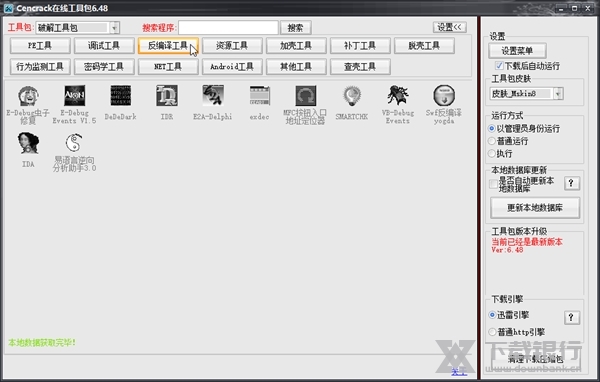Switch to 加壳工具 category
Image resolution: width=600 pixels, height=382 pixels.
click(296, 46)
